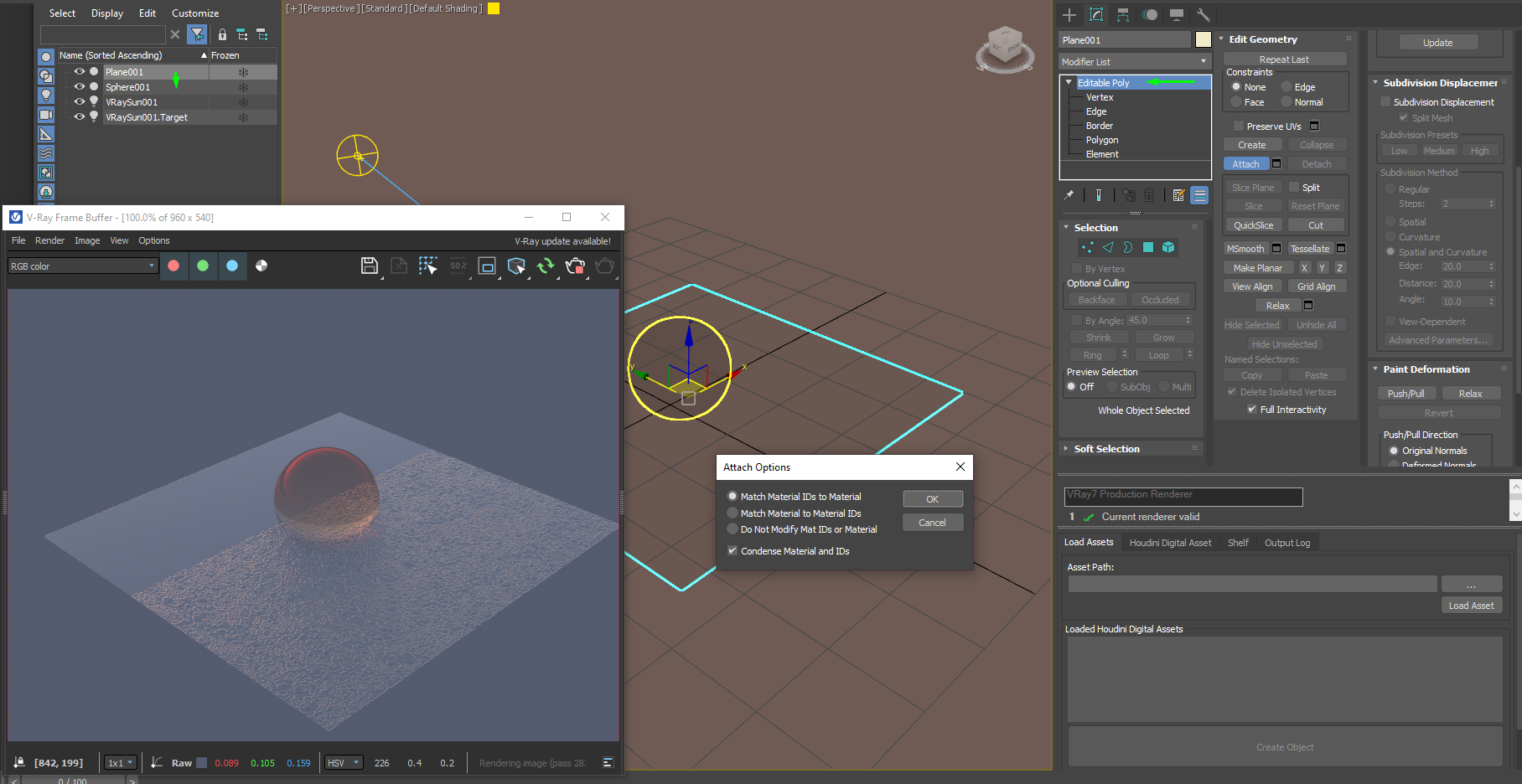The height and width of the screenshot is (784, 1522).
Task: Select Match Material to Material IDs option
Action: 733,513
